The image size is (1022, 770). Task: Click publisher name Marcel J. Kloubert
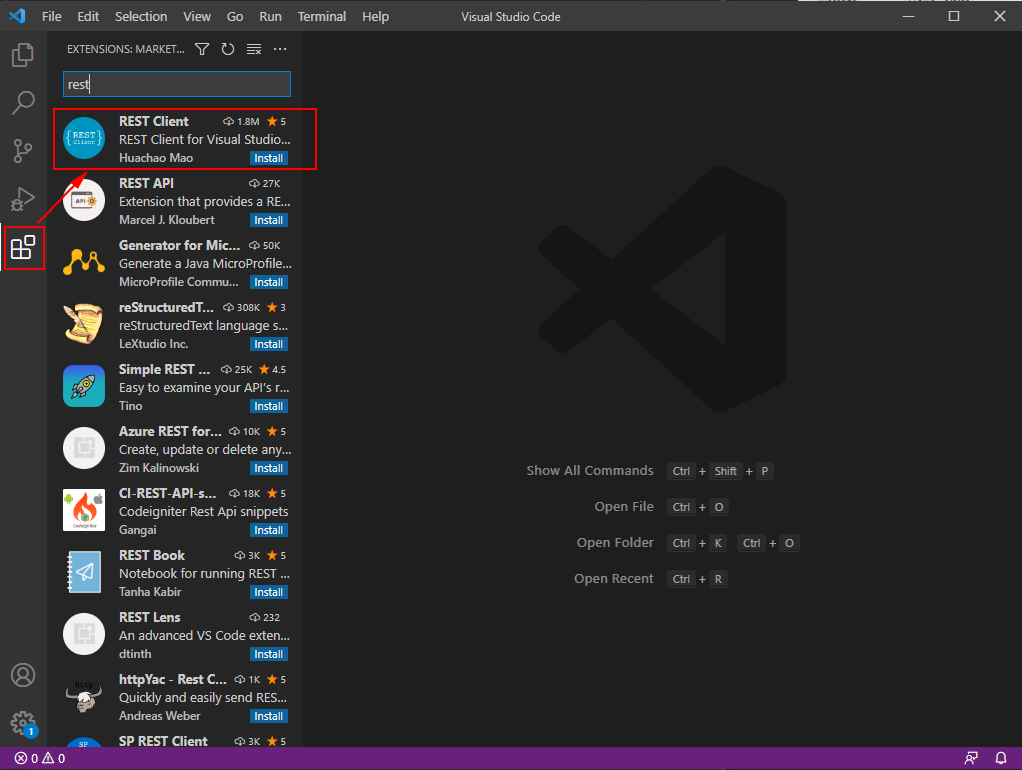(x=167, y=220)
